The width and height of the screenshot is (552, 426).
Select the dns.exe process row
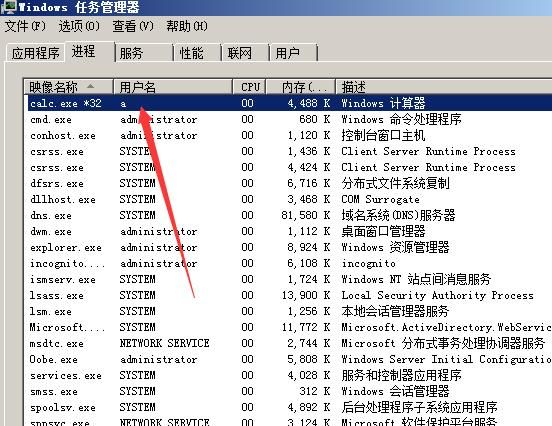[x=289, y=215]
